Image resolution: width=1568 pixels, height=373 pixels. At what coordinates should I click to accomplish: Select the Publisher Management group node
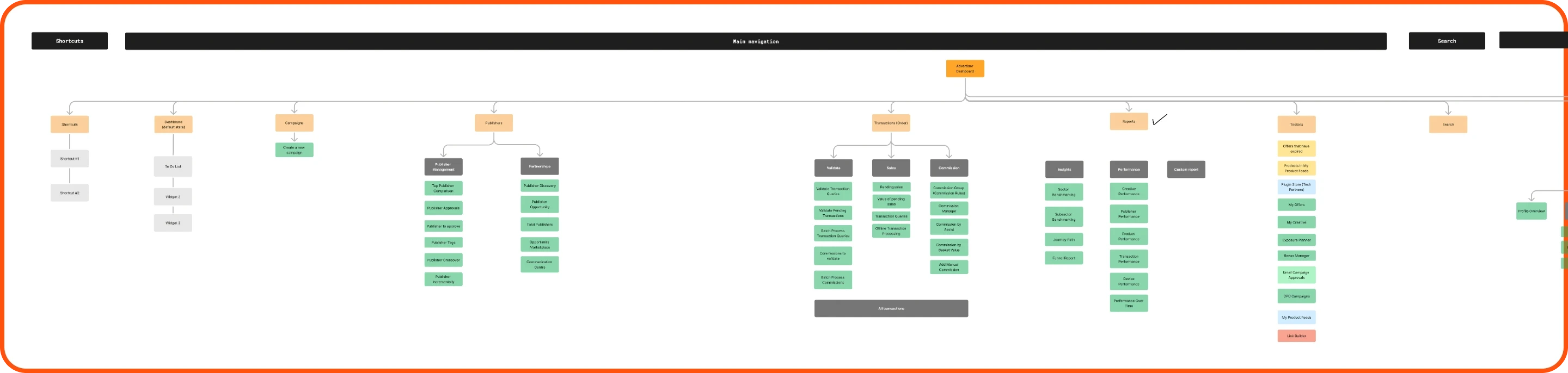(443, 167)
